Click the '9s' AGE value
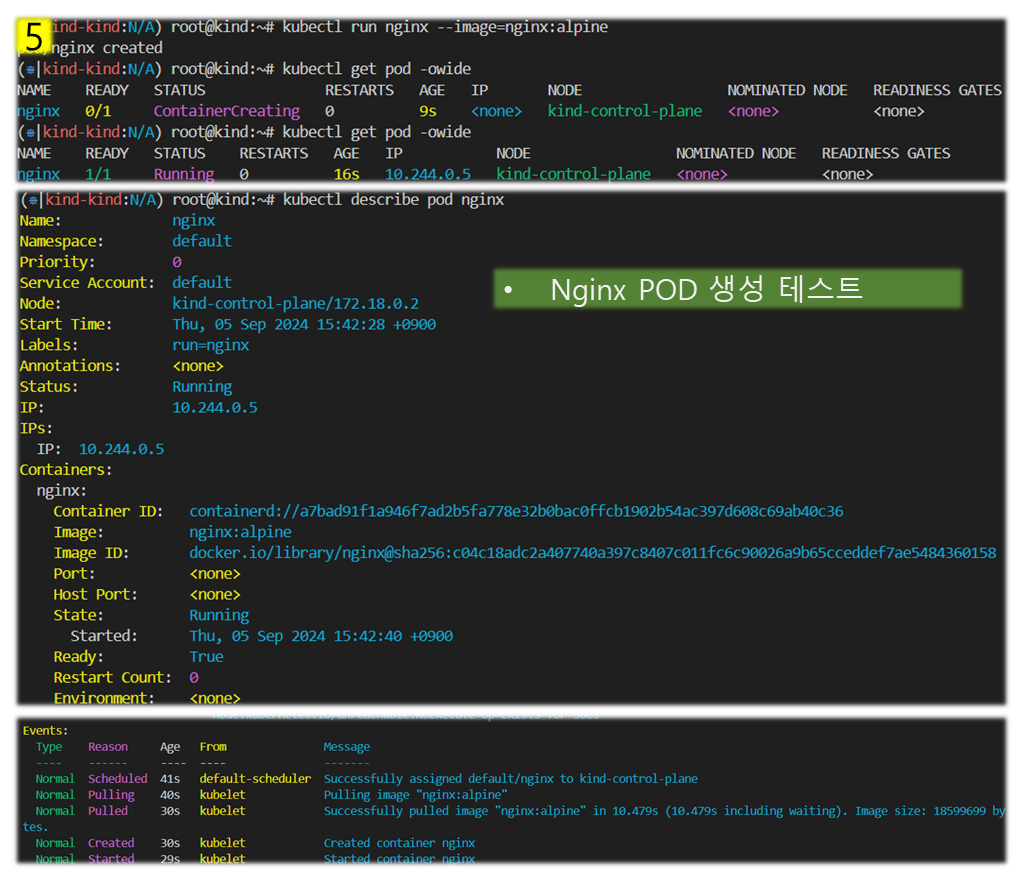This screenshot has height=869, width=1012. click(428, 111)
